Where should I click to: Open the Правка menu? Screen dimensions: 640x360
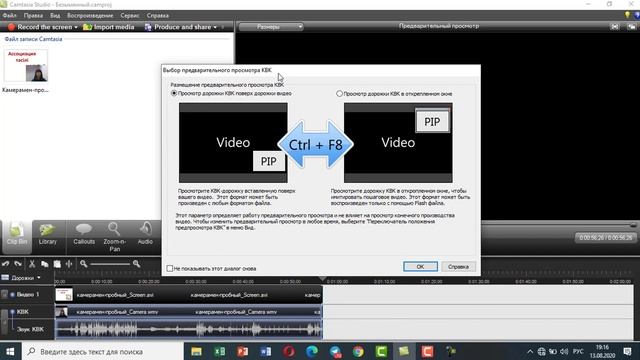tap(33, 16)
